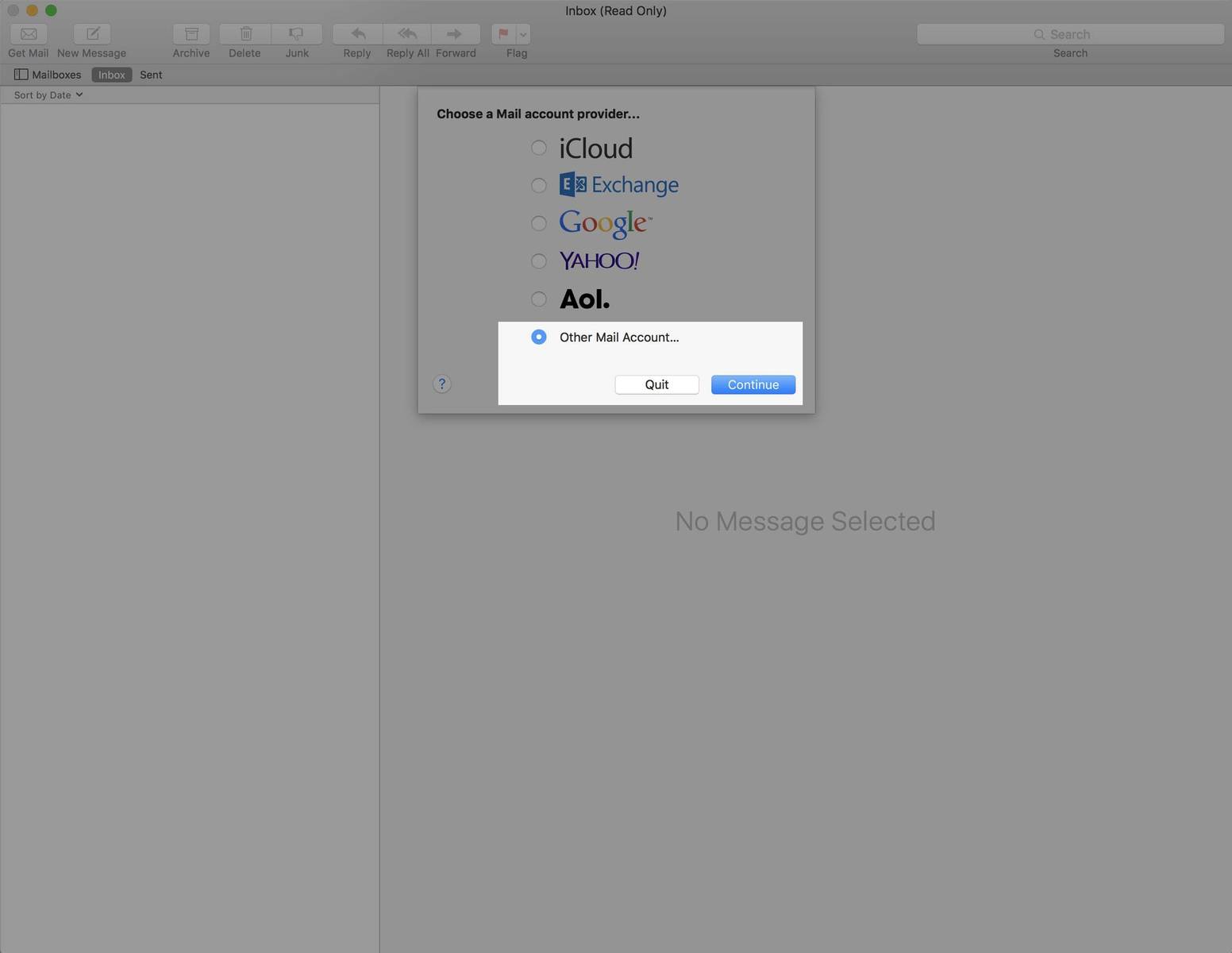The width and height of the screenshot is (1232, 953).
Task: Select Other Mail Account radio button
Action: pos(538,337)
